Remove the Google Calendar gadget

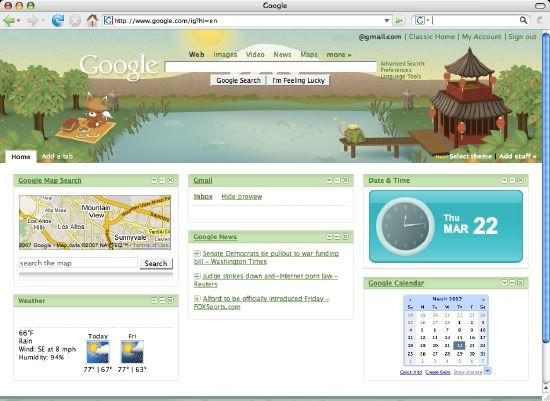(x=520, y=283)
